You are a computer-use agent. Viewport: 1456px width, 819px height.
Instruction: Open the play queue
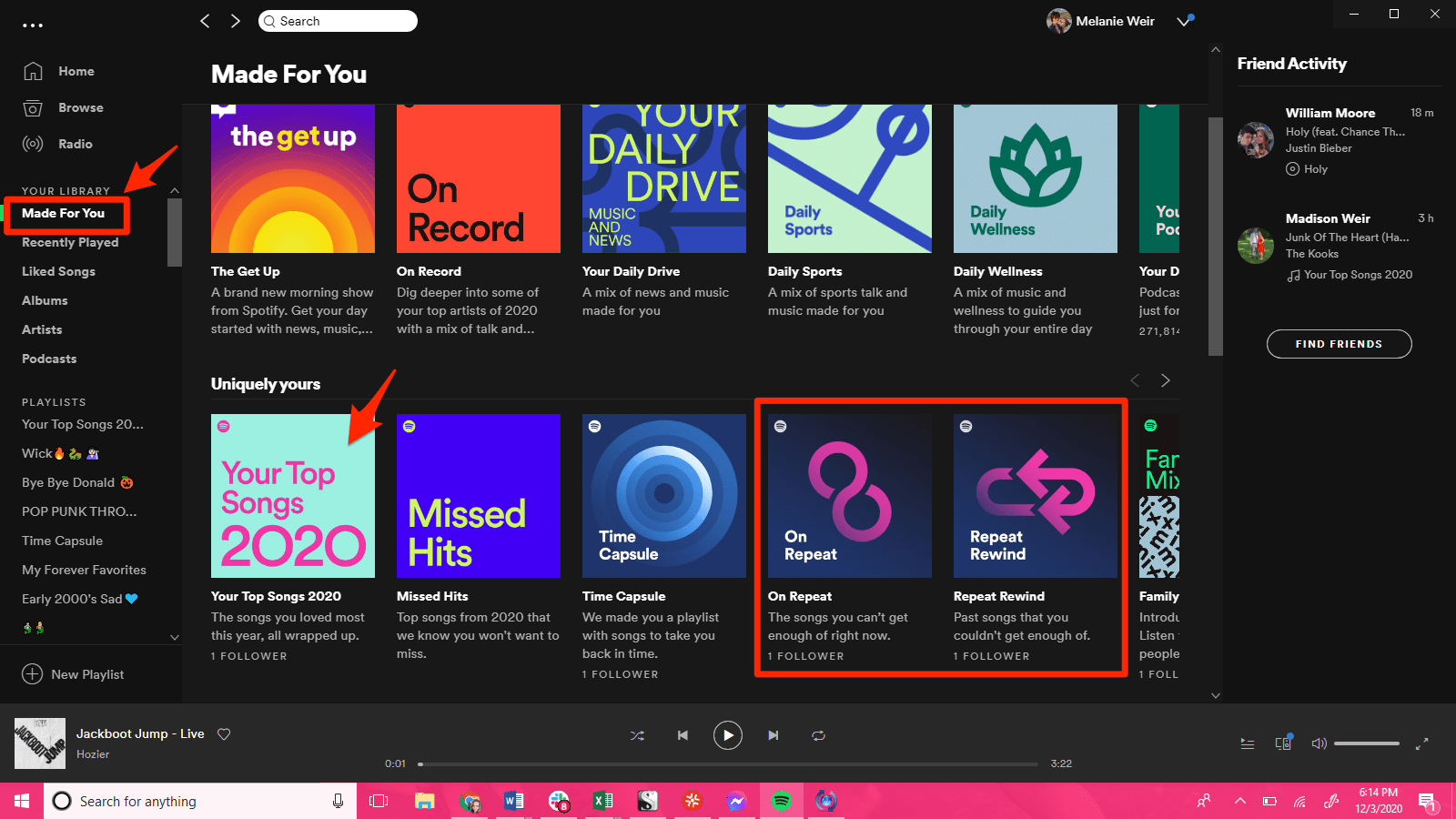[1248, 743]
